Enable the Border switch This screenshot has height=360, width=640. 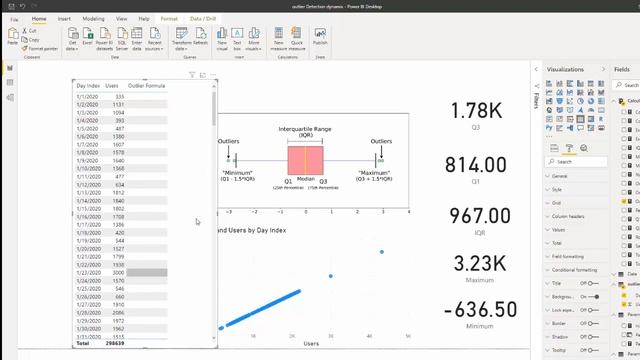[x=593, y=324]
